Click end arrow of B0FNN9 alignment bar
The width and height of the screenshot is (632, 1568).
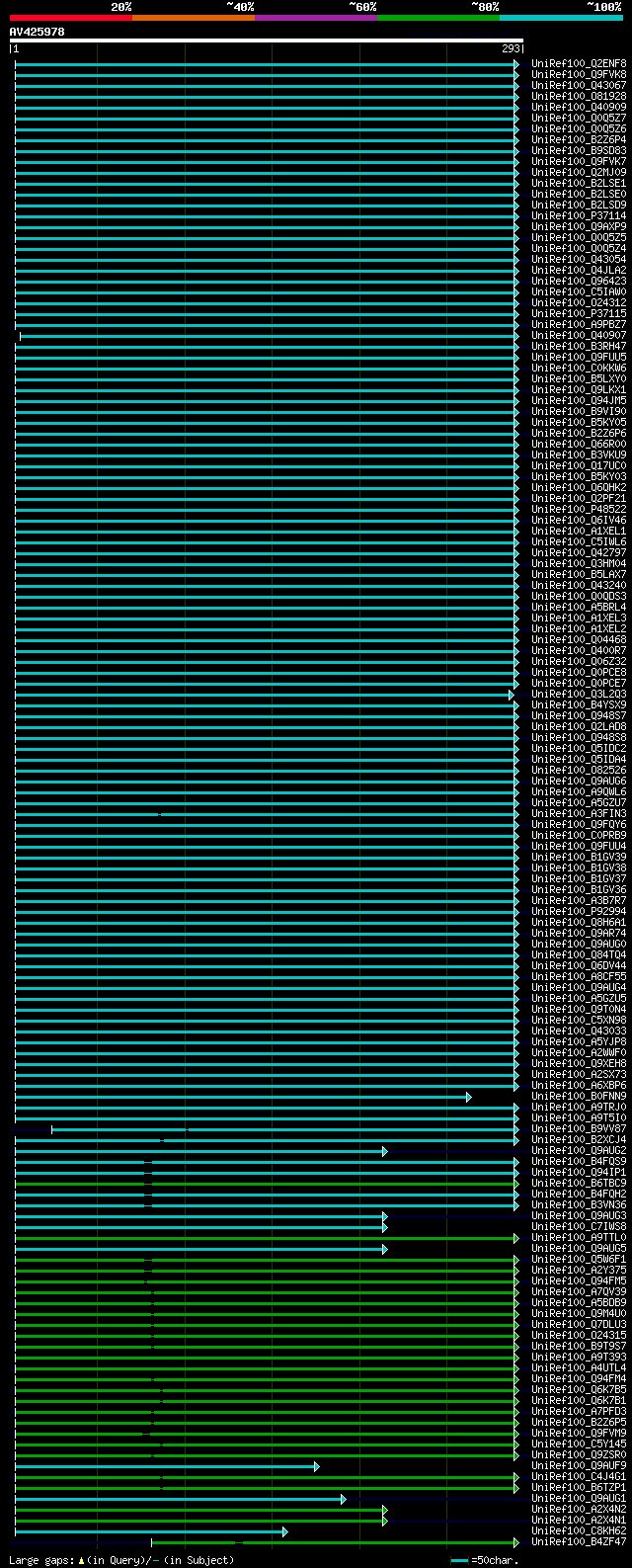(x=469, y=1097)
